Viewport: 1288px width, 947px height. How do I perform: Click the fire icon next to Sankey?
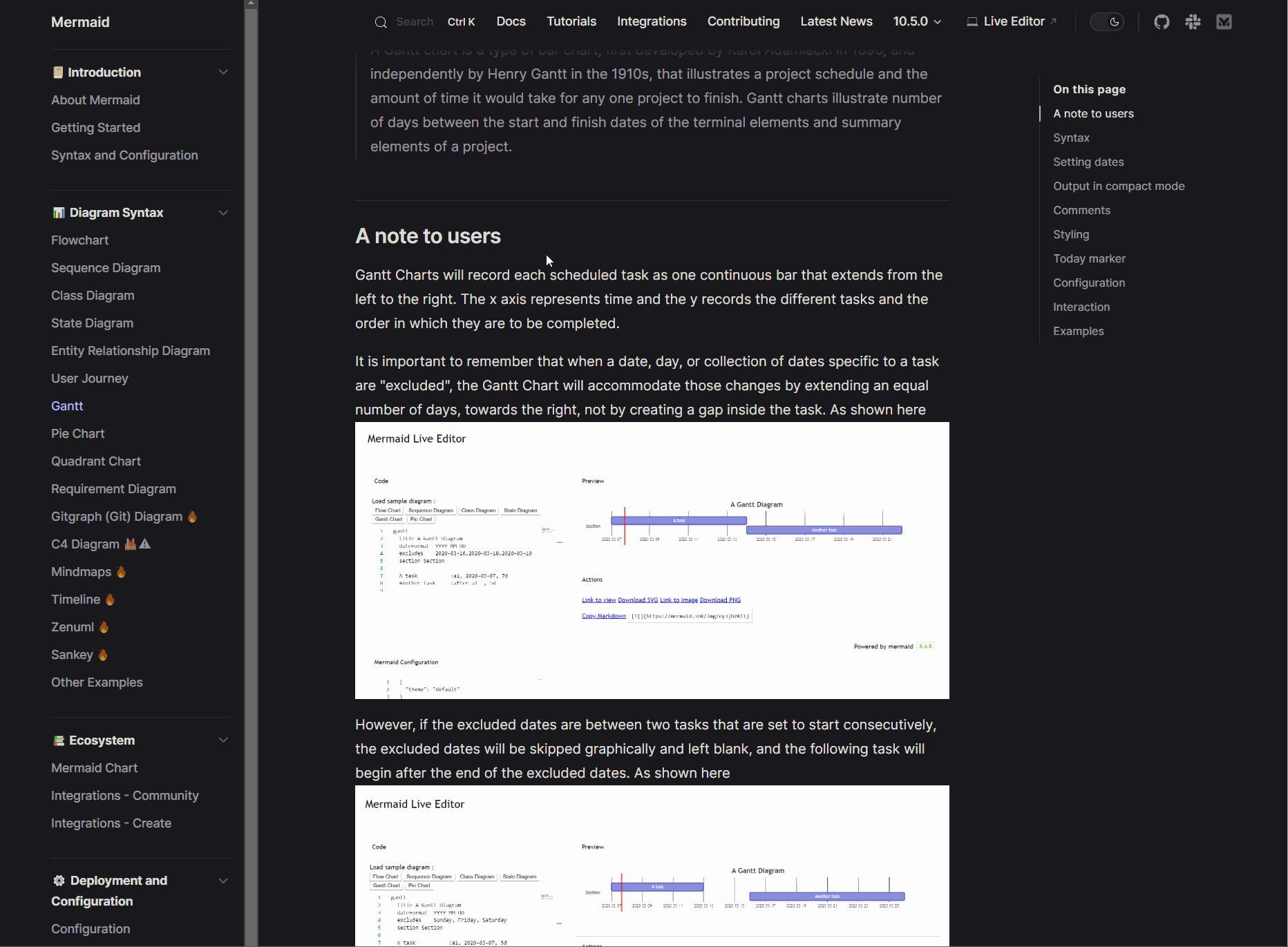pos(102,655)
